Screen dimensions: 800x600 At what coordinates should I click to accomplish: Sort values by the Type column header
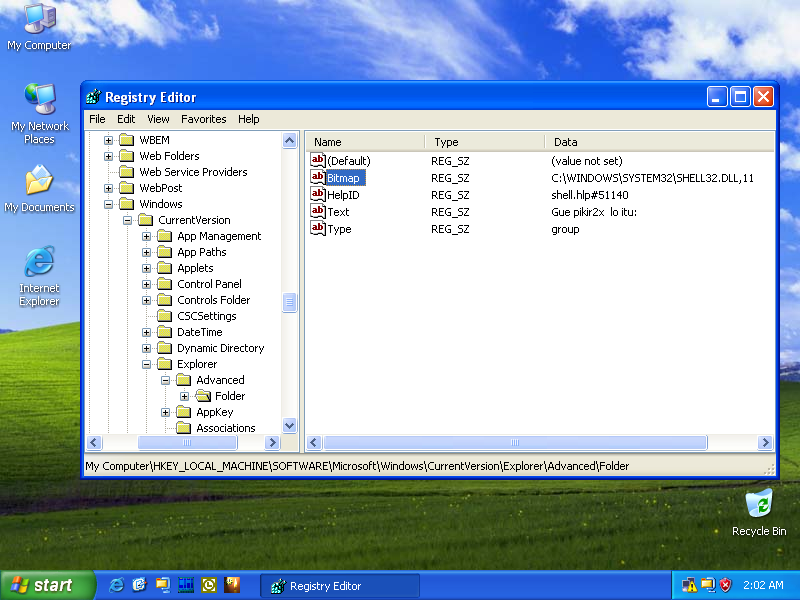click(485, 142)
